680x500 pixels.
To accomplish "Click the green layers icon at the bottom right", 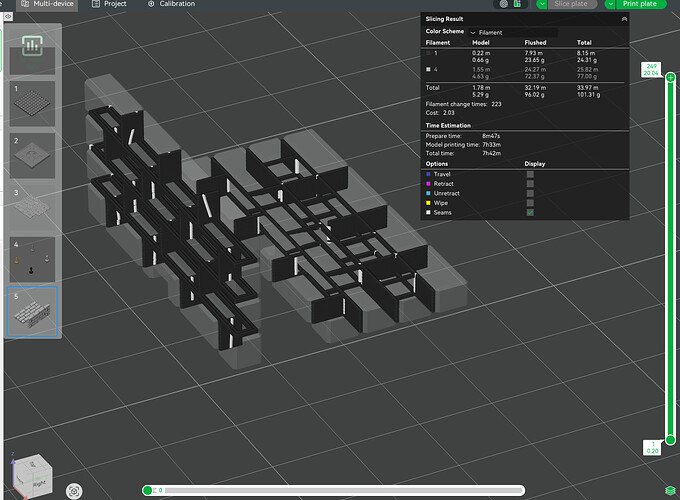I will coord(670,490).
